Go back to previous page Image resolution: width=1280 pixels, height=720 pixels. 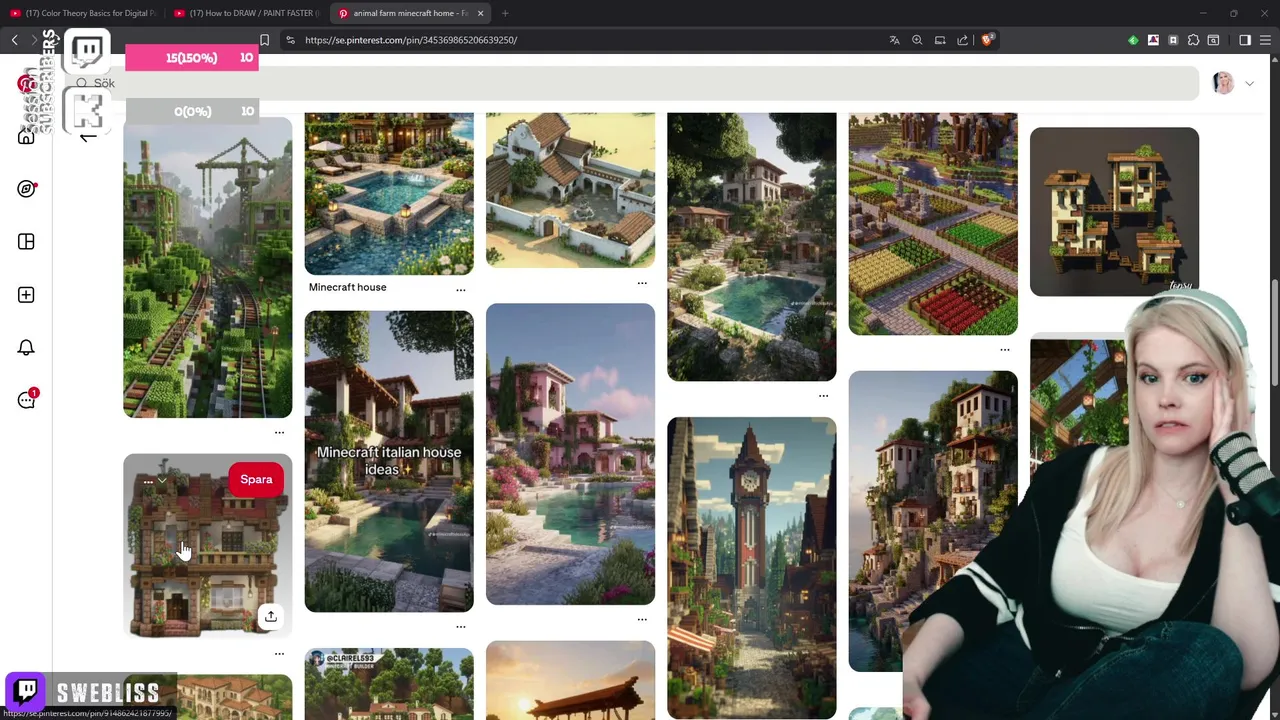click(x=15, y=40)
